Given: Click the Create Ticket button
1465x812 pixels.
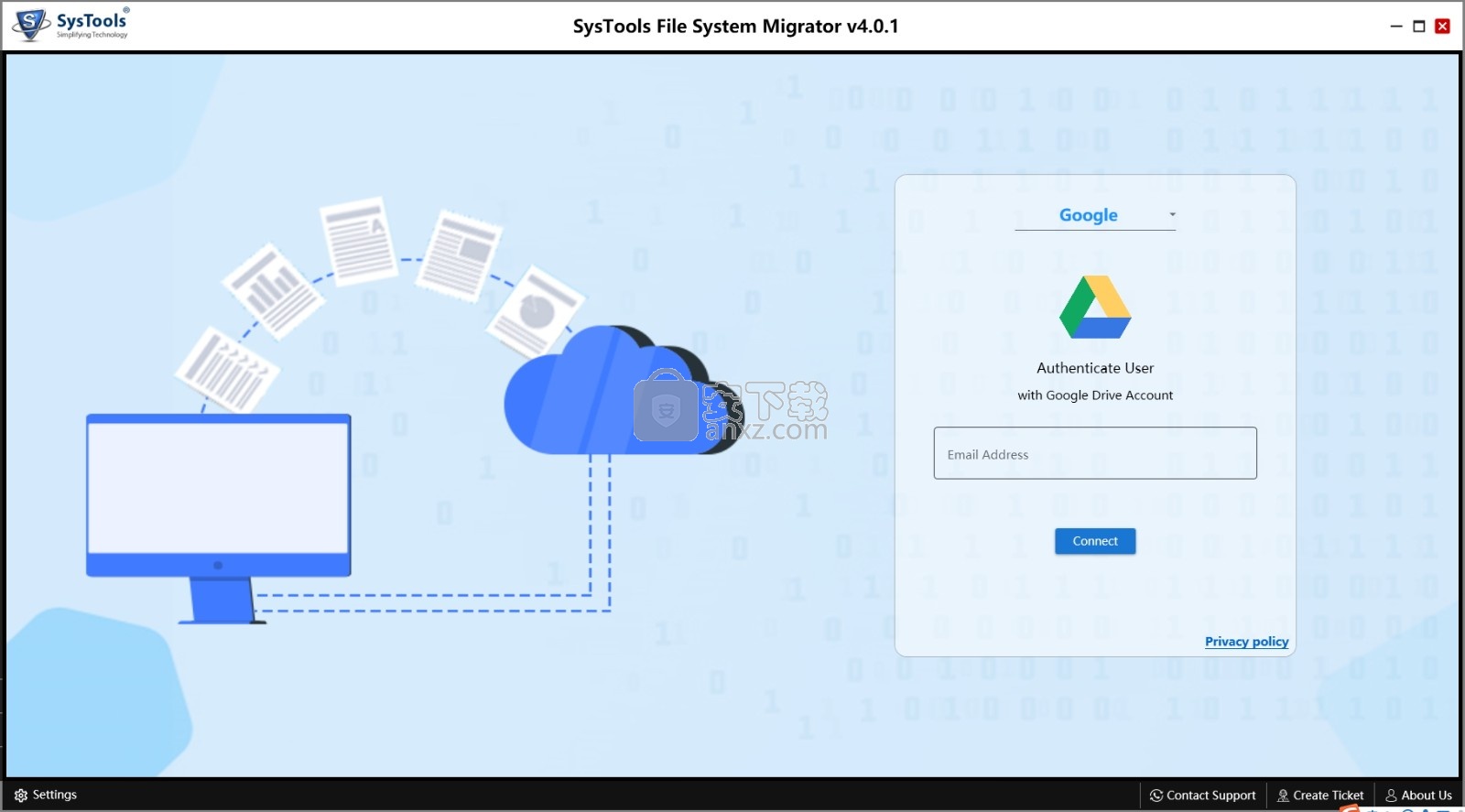Looking at the screenshot, I should pyautogui.click(x=1320, y=796).
